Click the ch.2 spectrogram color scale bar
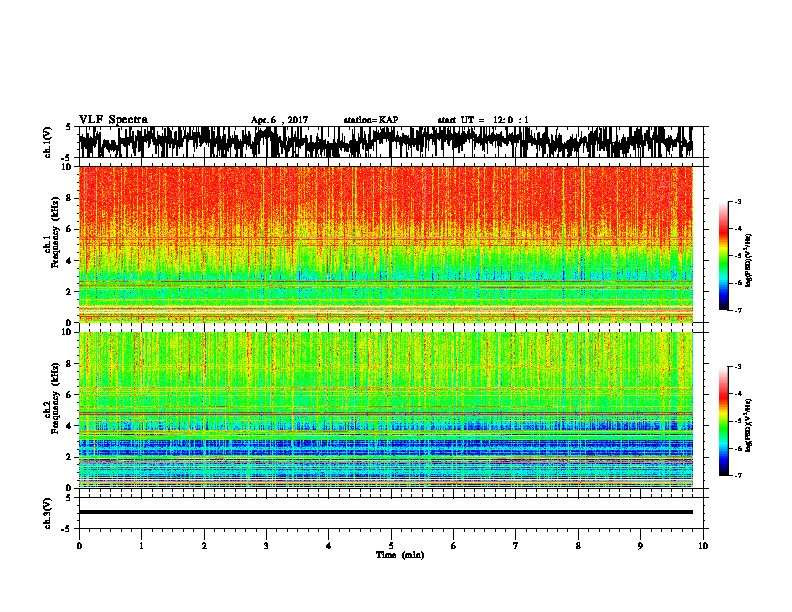The width and height of the screenshot is (792, 612). [724, 421]
